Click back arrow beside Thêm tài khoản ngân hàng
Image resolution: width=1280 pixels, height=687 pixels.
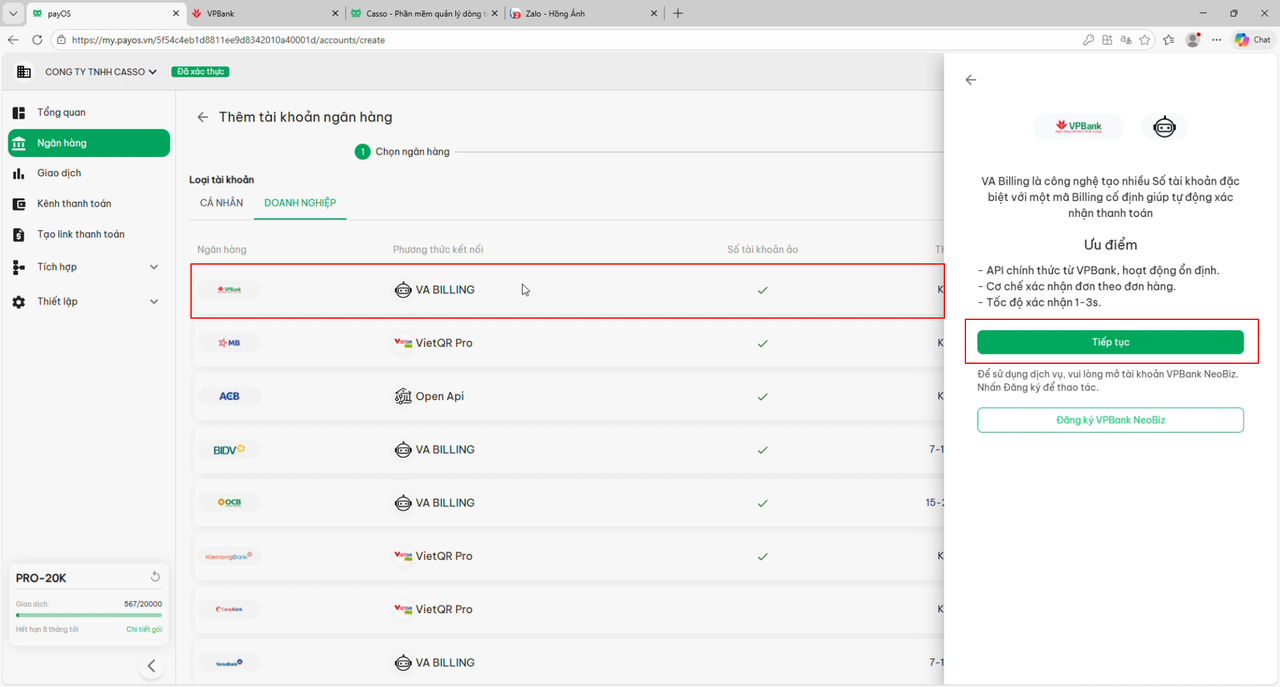pos(203,117)
